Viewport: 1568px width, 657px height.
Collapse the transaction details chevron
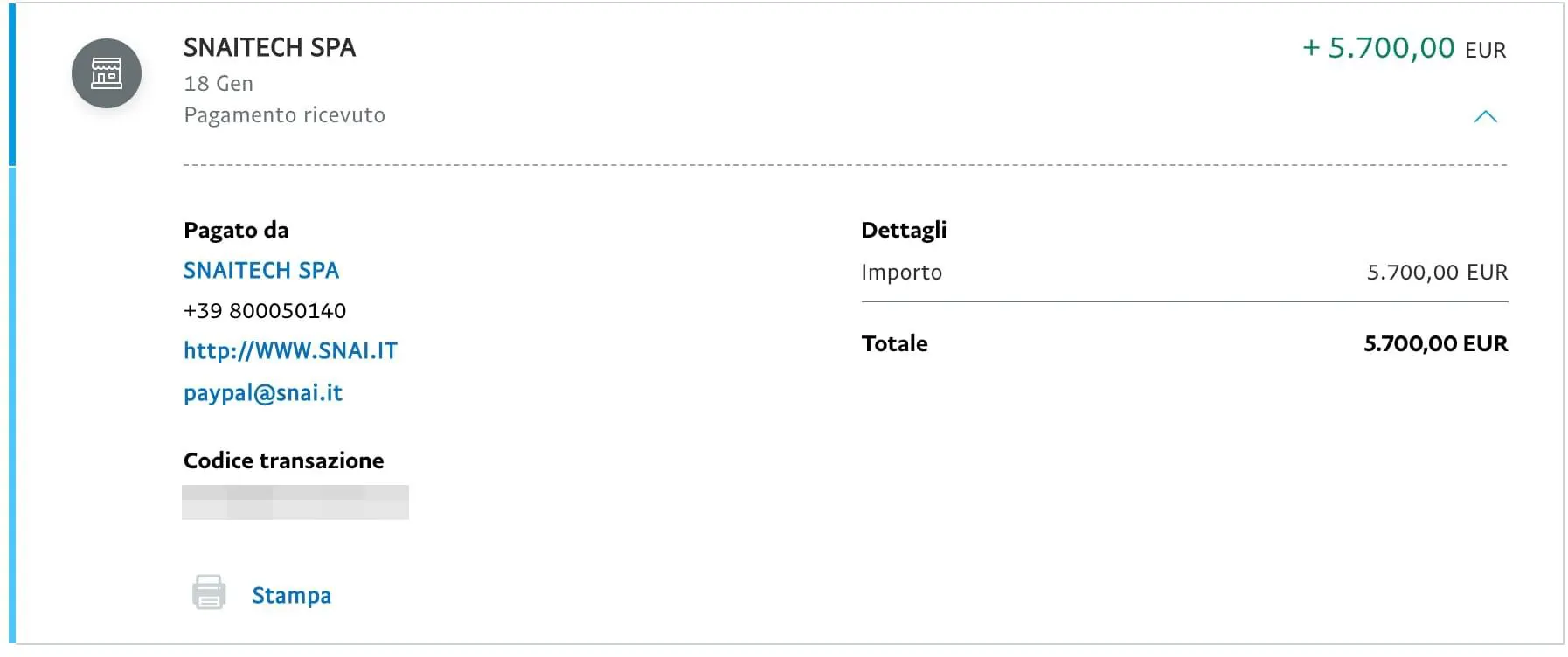click(1485, 116)
